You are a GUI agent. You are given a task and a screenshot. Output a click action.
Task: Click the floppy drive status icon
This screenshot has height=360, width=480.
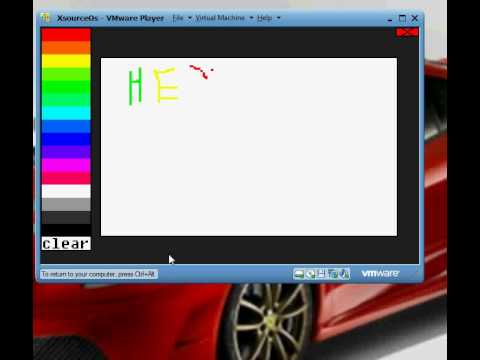coord(321,274)
